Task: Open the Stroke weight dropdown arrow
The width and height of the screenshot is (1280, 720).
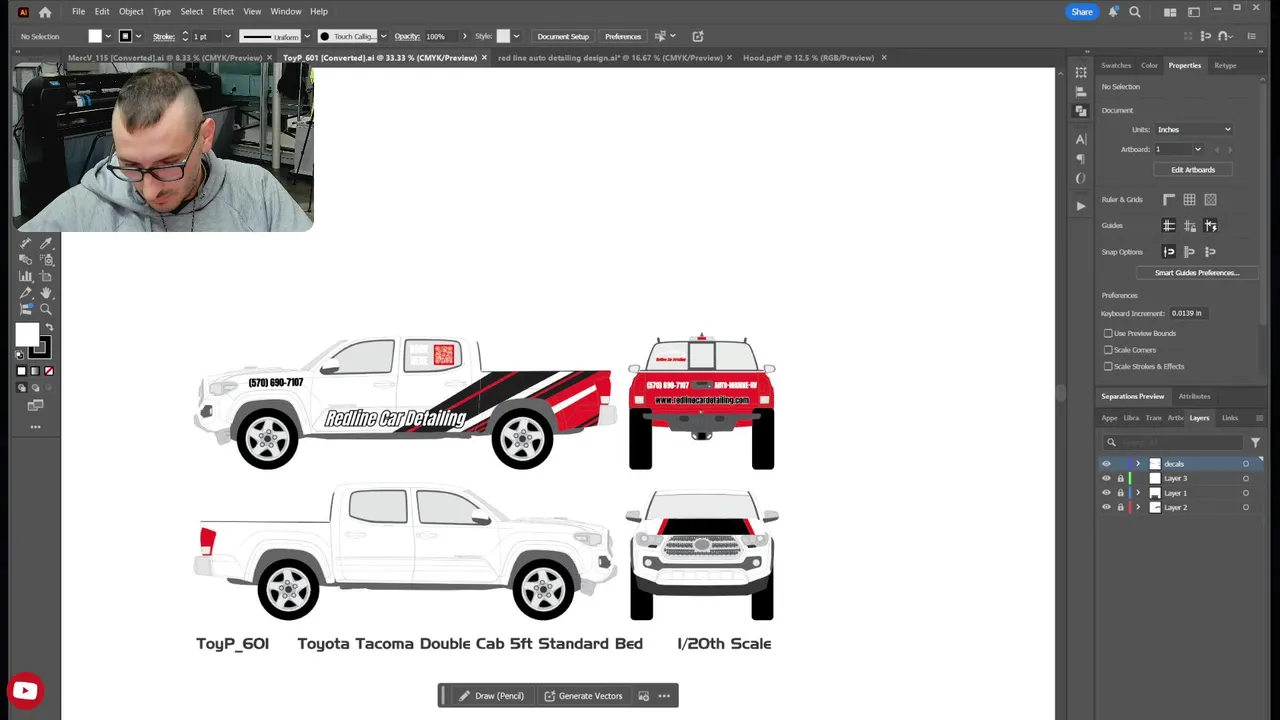Action: [x=227, y=37]
